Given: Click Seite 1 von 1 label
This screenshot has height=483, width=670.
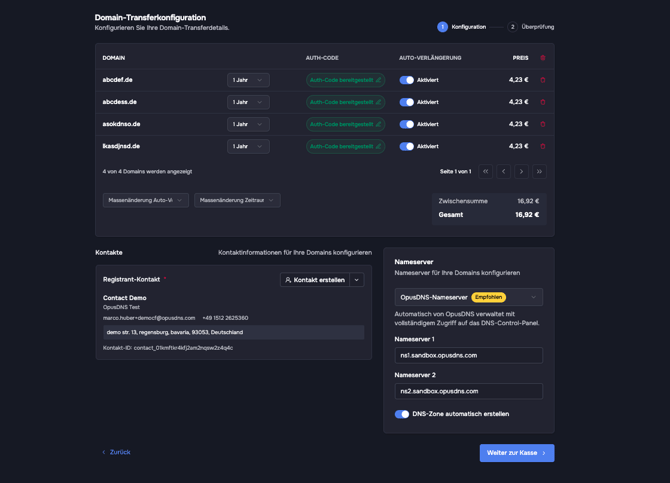Looking at the screenshot, I should click(455, 171).
